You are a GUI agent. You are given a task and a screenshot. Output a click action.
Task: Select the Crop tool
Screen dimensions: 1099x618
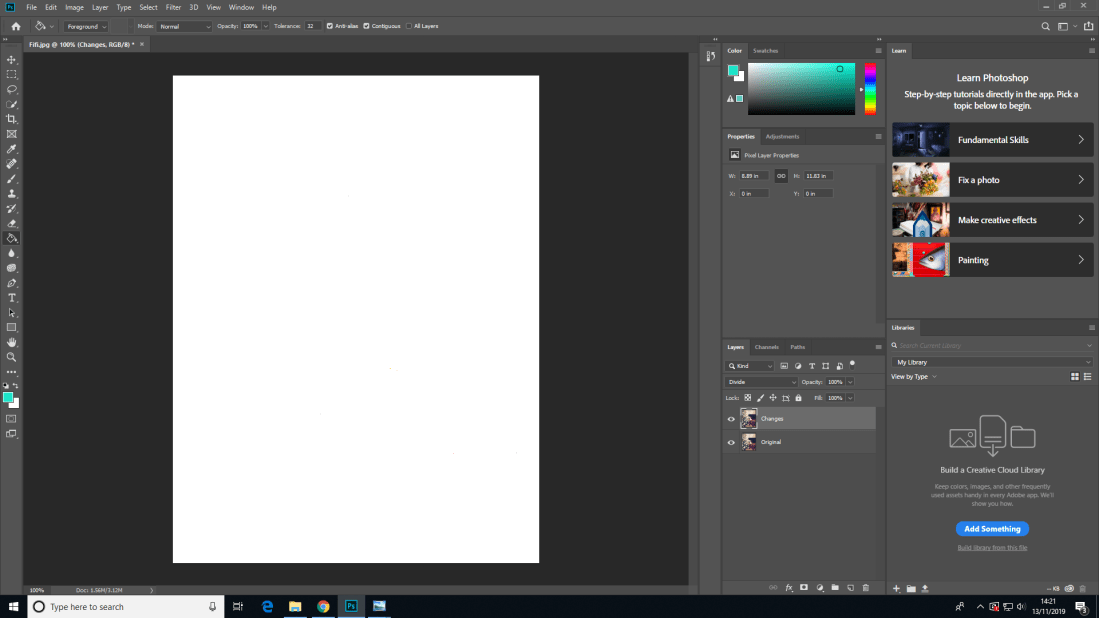click(12, 119)
